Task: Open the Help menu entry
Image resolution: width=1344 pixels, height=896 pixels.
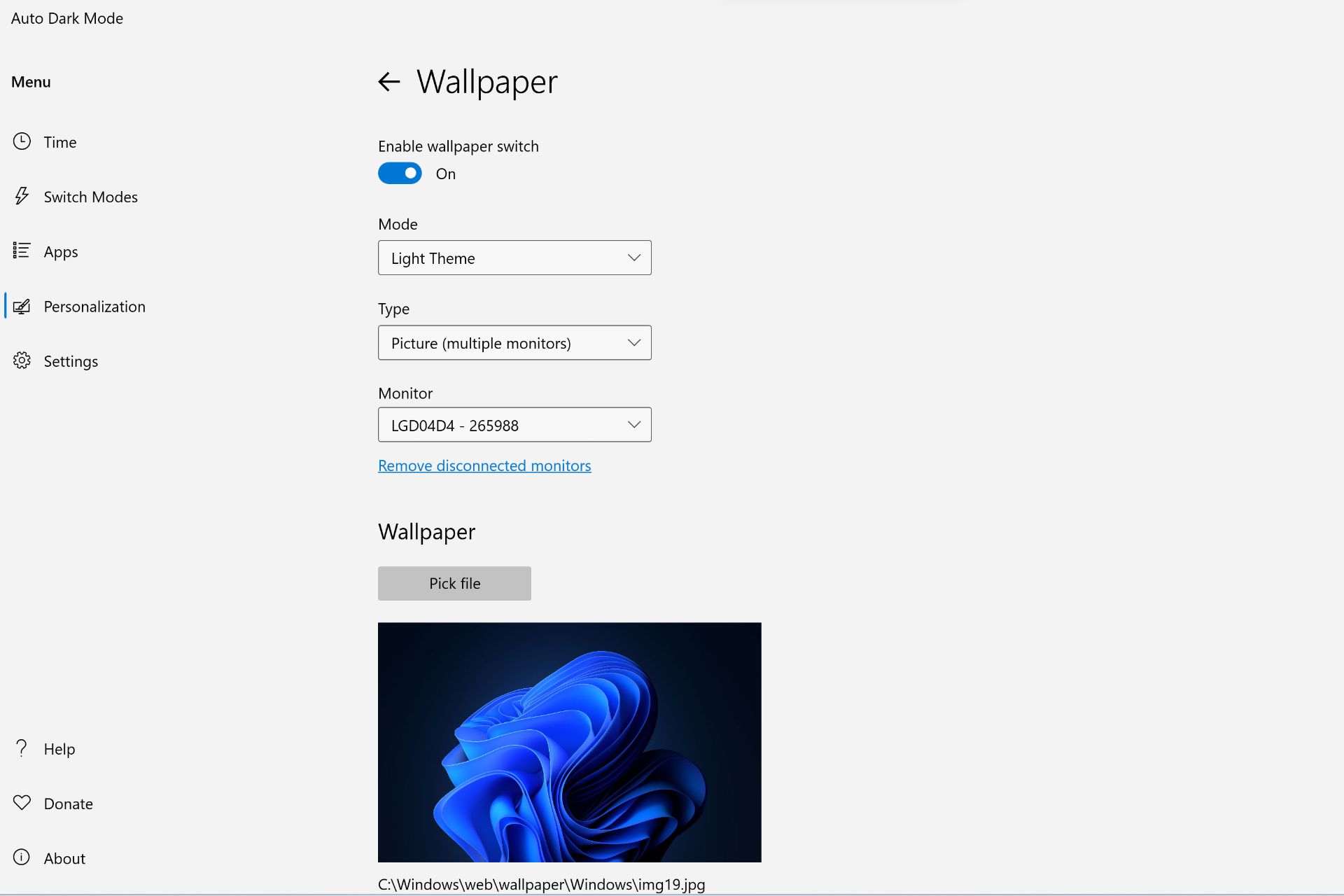Action: pyautogui.click(x=59, y=749)
